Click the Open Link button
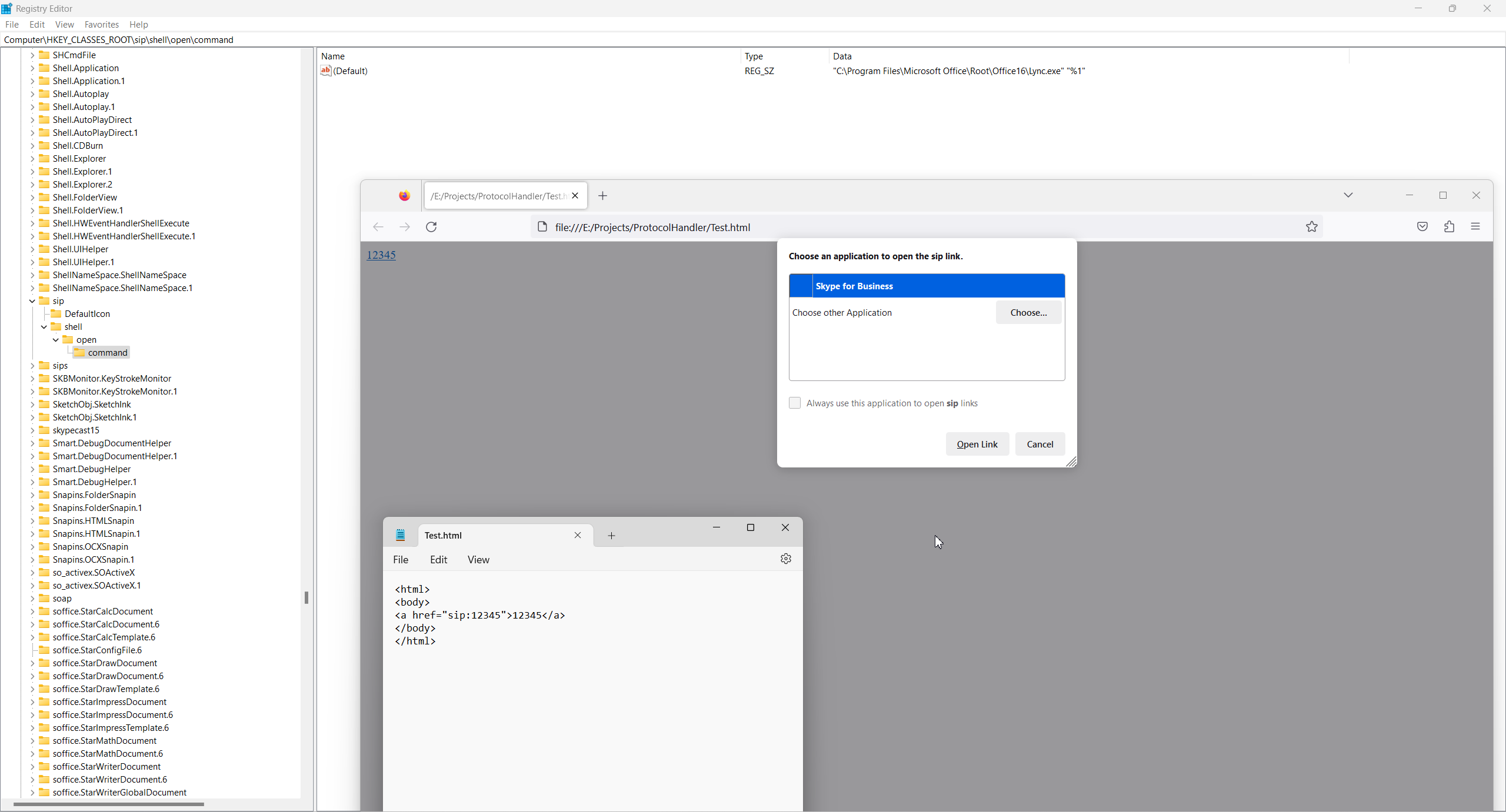 tap(977, 445)
